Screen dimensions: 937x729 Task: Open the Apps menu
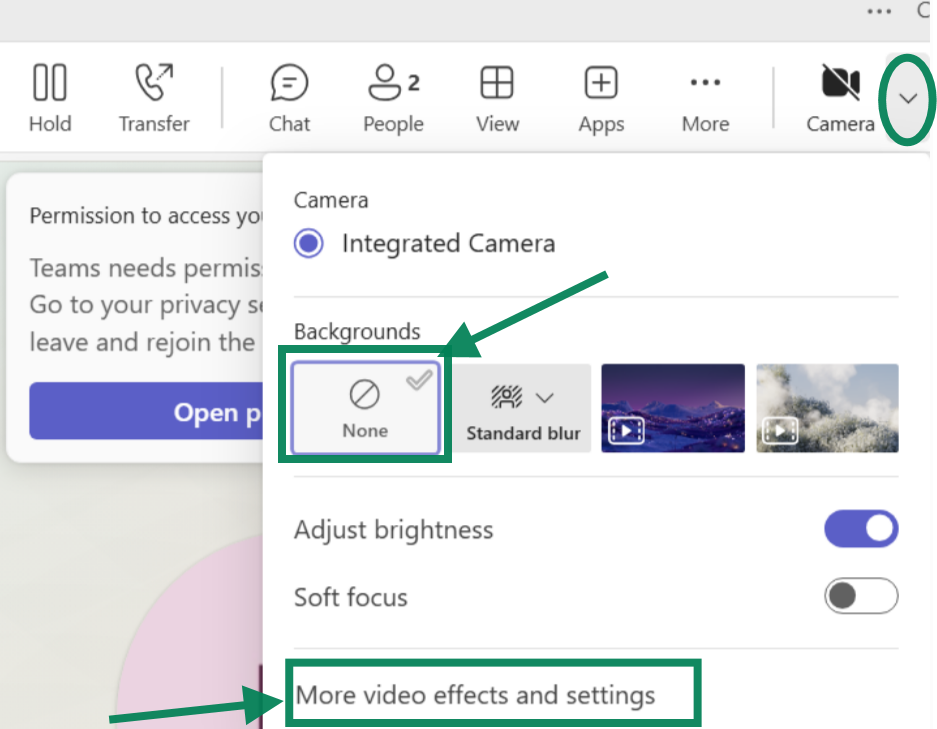[601, 98]
